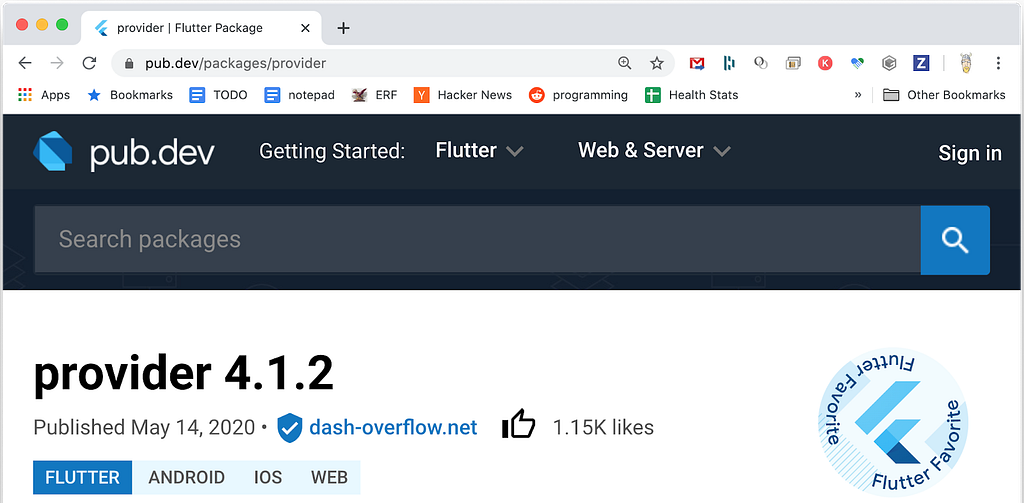Select the IOS platform tag

[x=268, y=478]
